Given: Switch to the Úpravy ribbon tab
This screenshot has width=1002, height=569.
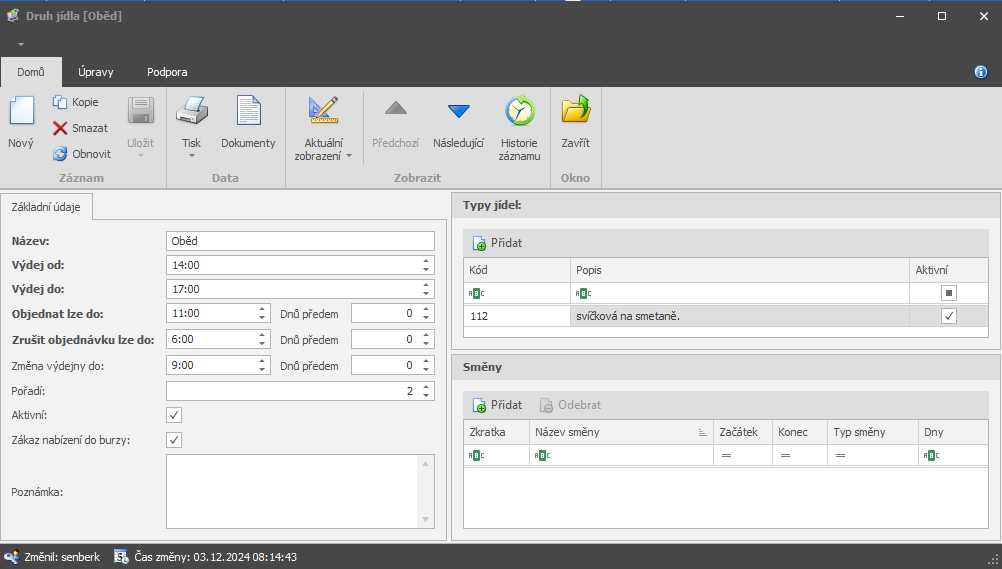Looking at the screenshot, I should pyautogui.click(x=96, y=72).
